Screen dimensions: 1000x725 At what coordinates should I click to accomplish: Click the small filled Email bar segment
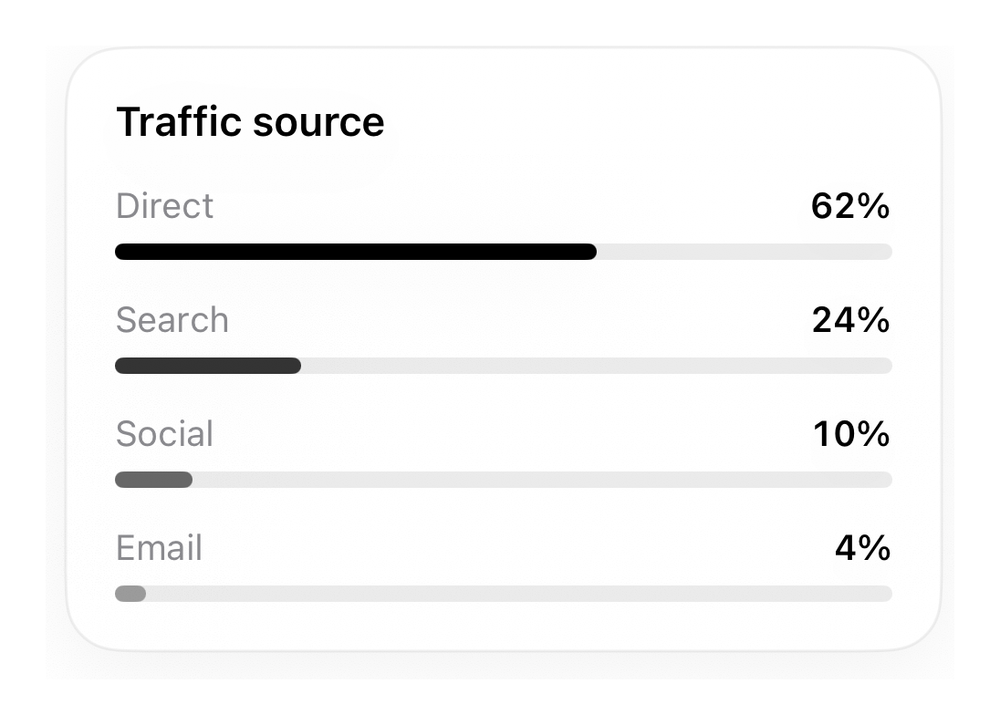(130, 594)
